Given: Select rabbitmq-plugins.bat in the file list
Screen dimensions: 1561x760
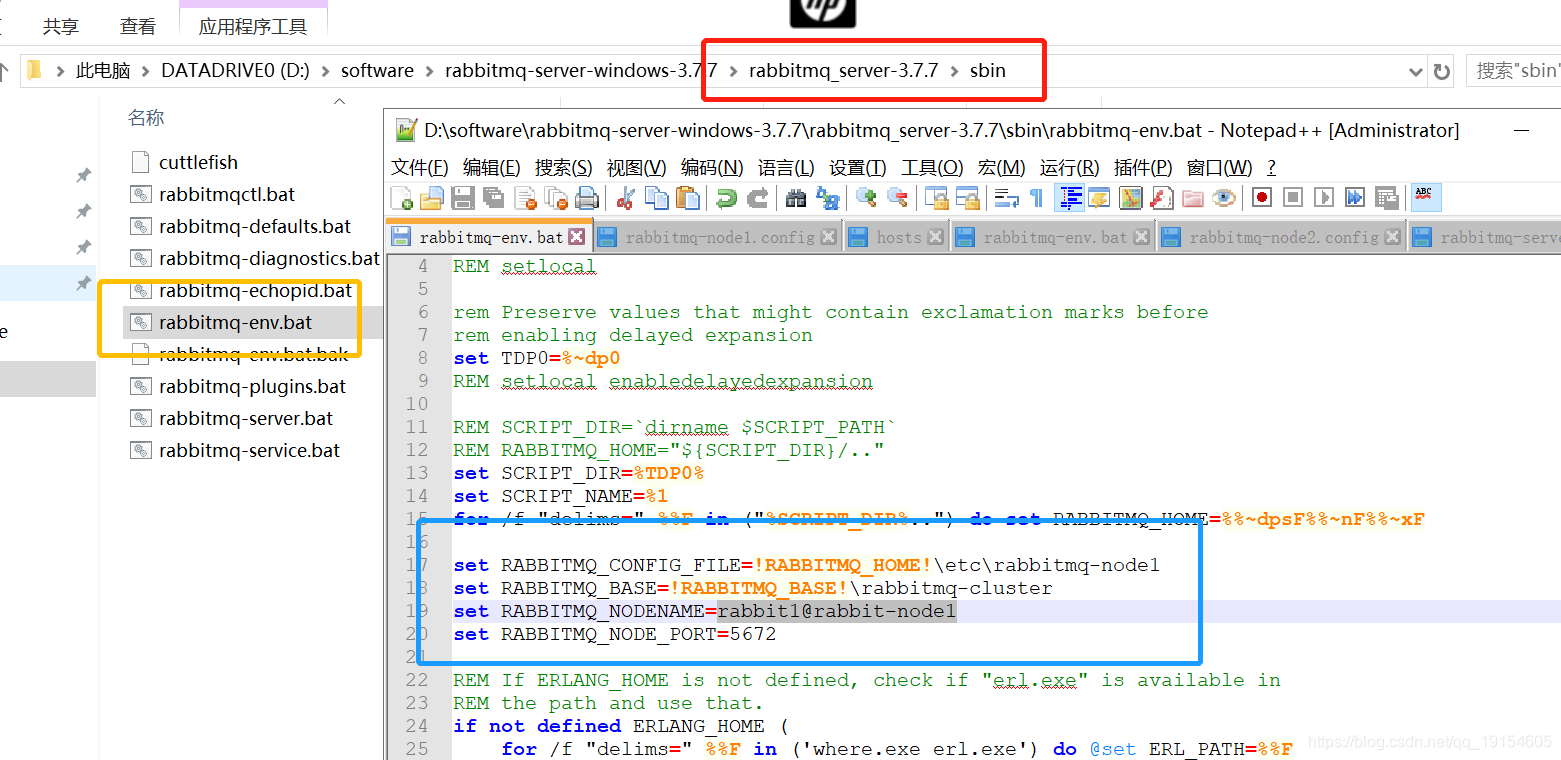Looking at the screenshot, I should point(252,386).
